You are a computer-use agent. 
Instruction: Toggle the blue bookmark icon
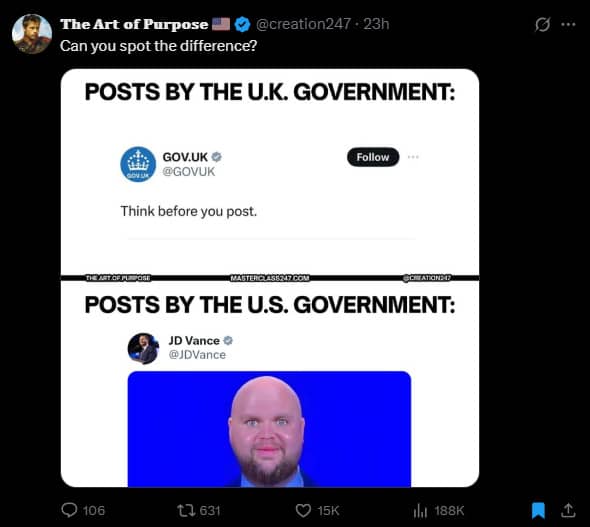(538, 510)
